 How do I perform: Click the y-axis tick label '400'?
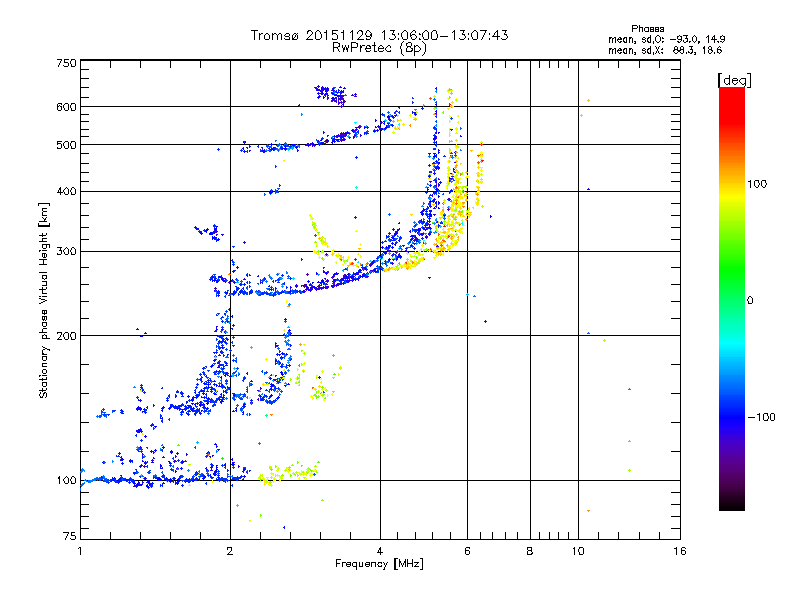pos(66,191)
